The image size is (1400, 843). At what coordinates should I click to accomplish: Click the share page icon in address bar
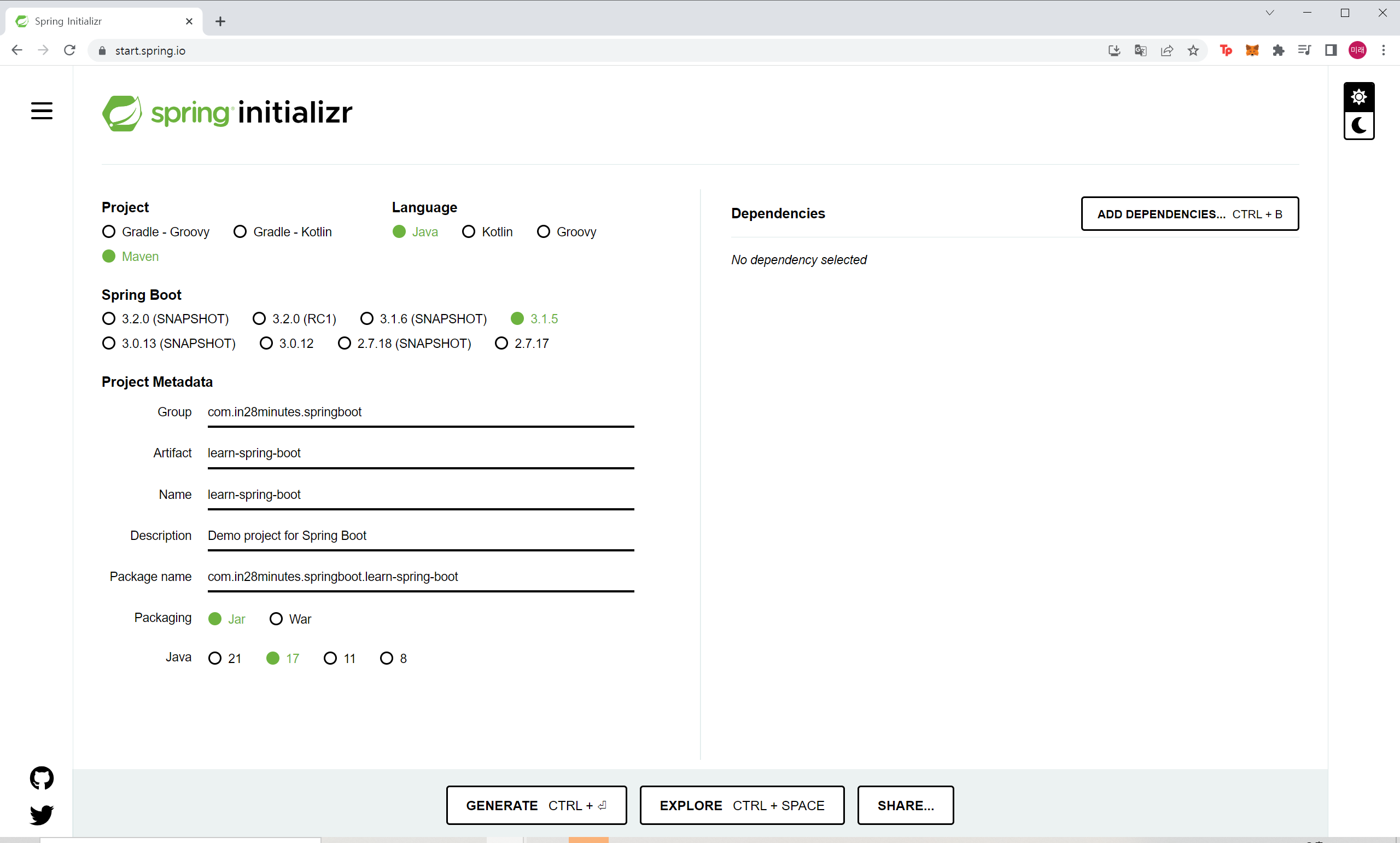coord(1166,50)
